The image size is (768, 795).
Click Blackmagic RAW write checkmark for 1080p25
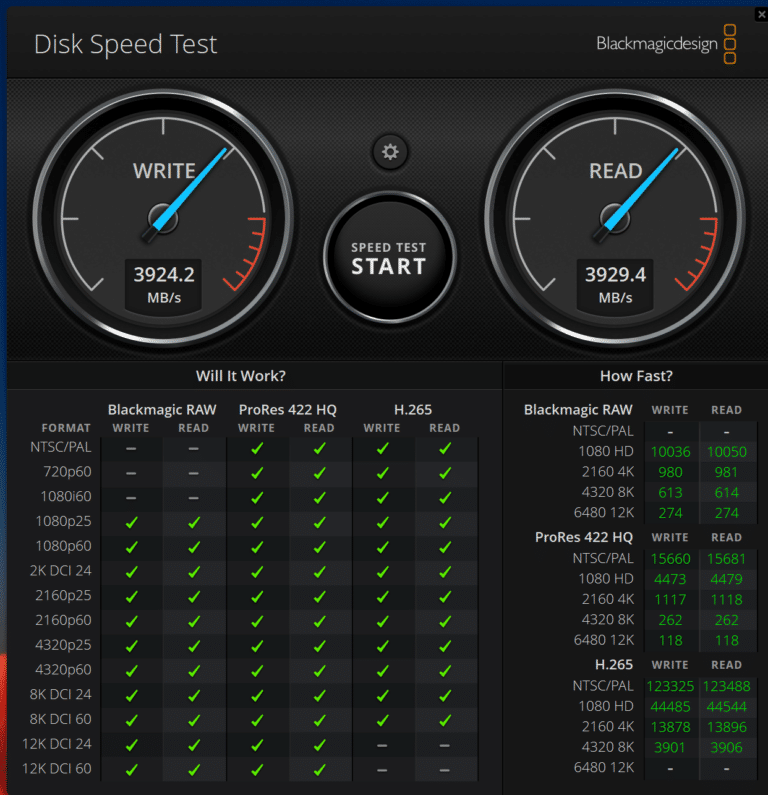131,522
